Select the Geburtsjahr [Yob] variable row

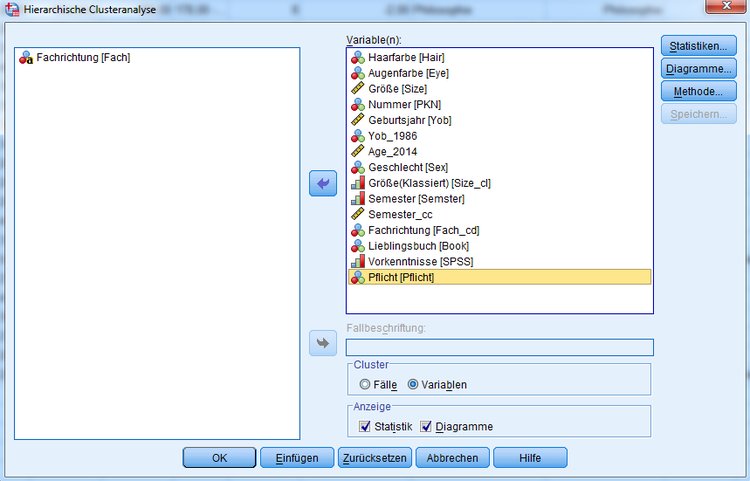(499, 120)
